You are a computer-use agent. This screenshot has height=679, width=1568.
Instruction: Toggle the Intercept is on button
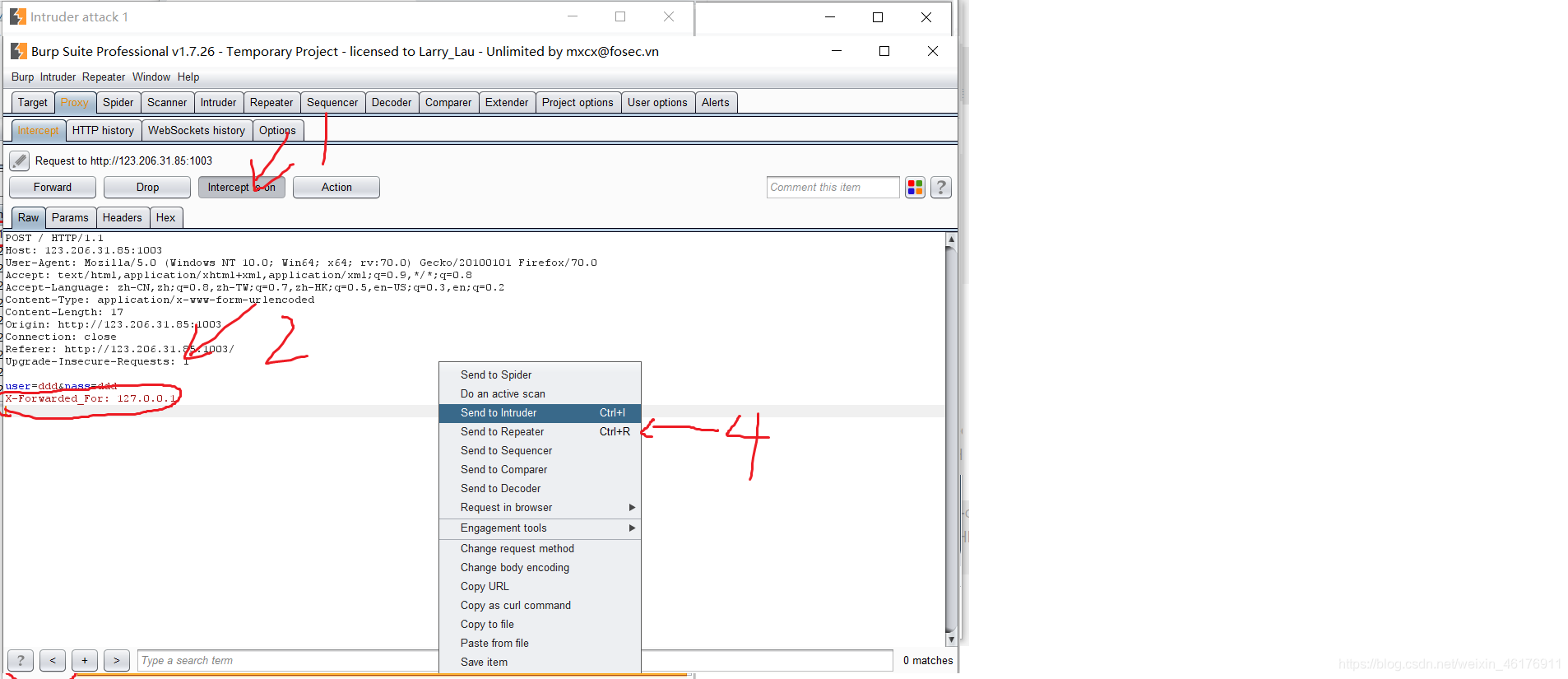[242, 188]
